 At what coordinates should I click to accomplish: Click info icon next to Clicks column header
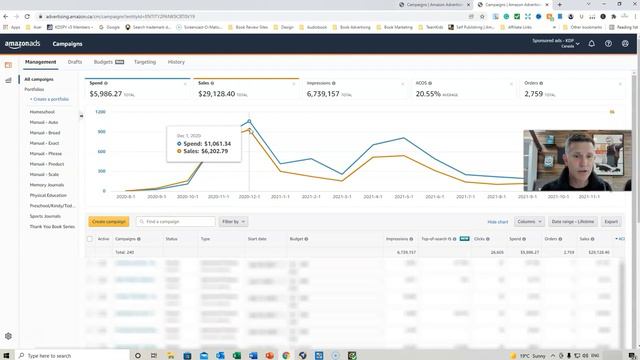(x=488, y=239)
